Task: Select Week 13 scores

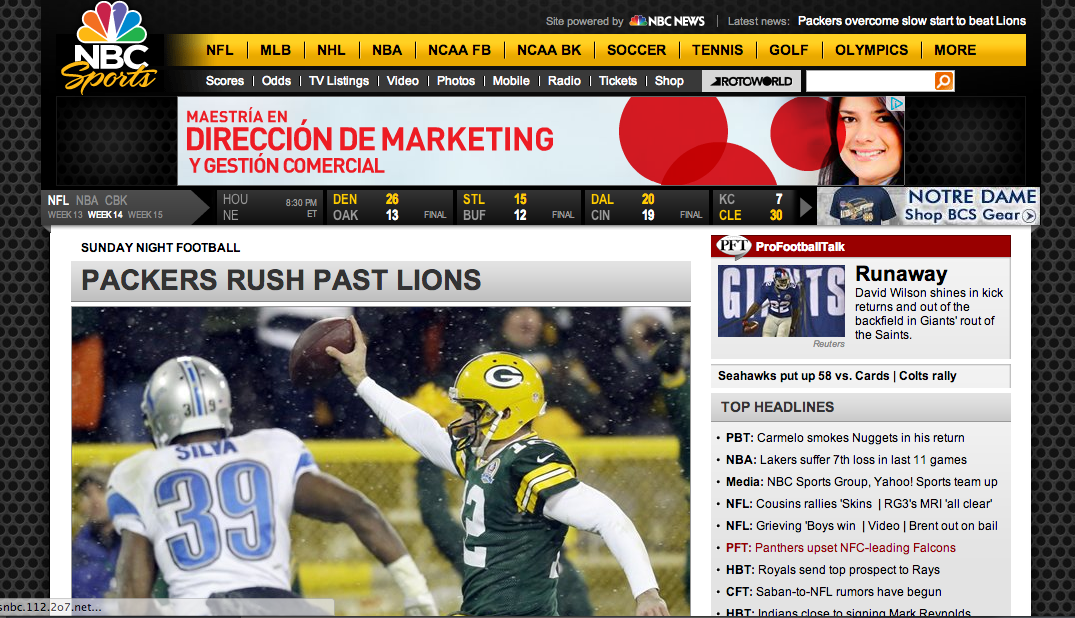Action: click(65, 215)
